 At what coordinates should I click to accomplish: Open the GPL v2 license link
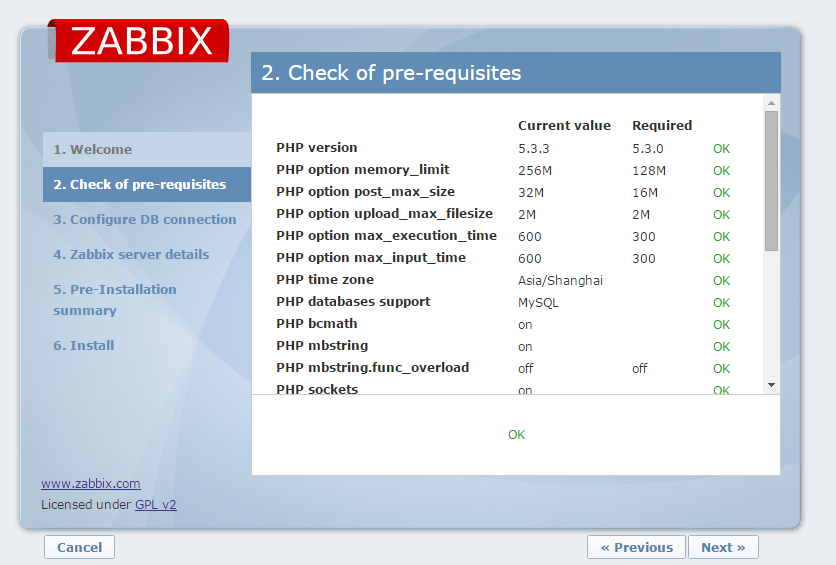[156, 504]
